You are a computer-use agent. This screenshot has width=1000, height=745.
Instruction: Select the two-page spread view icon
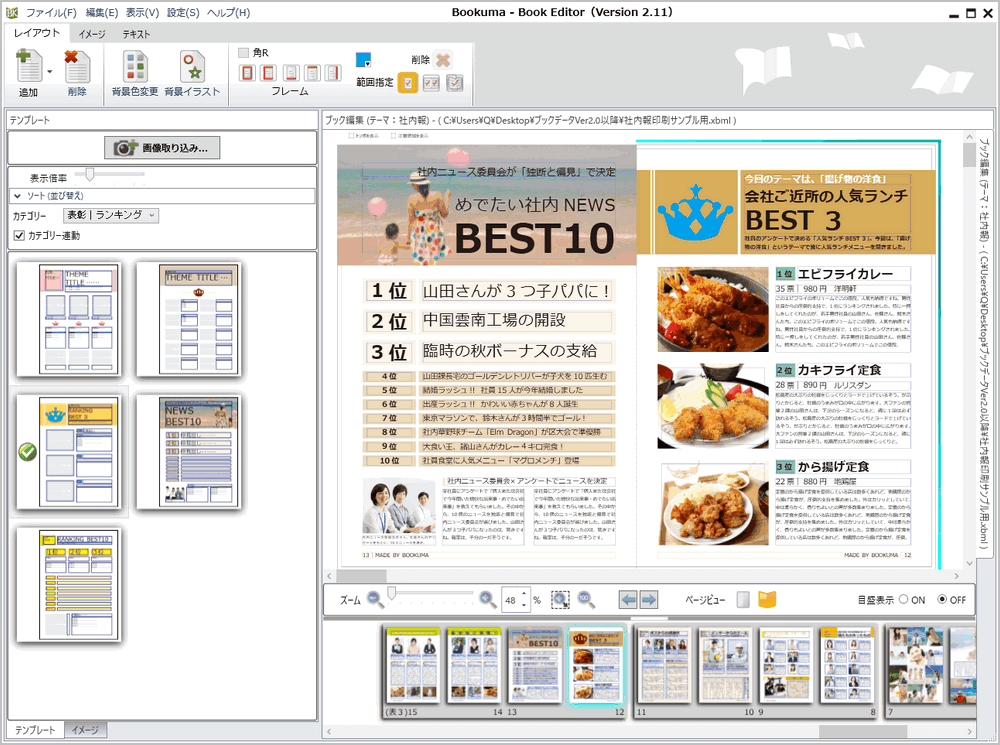[x=767, y=600]
